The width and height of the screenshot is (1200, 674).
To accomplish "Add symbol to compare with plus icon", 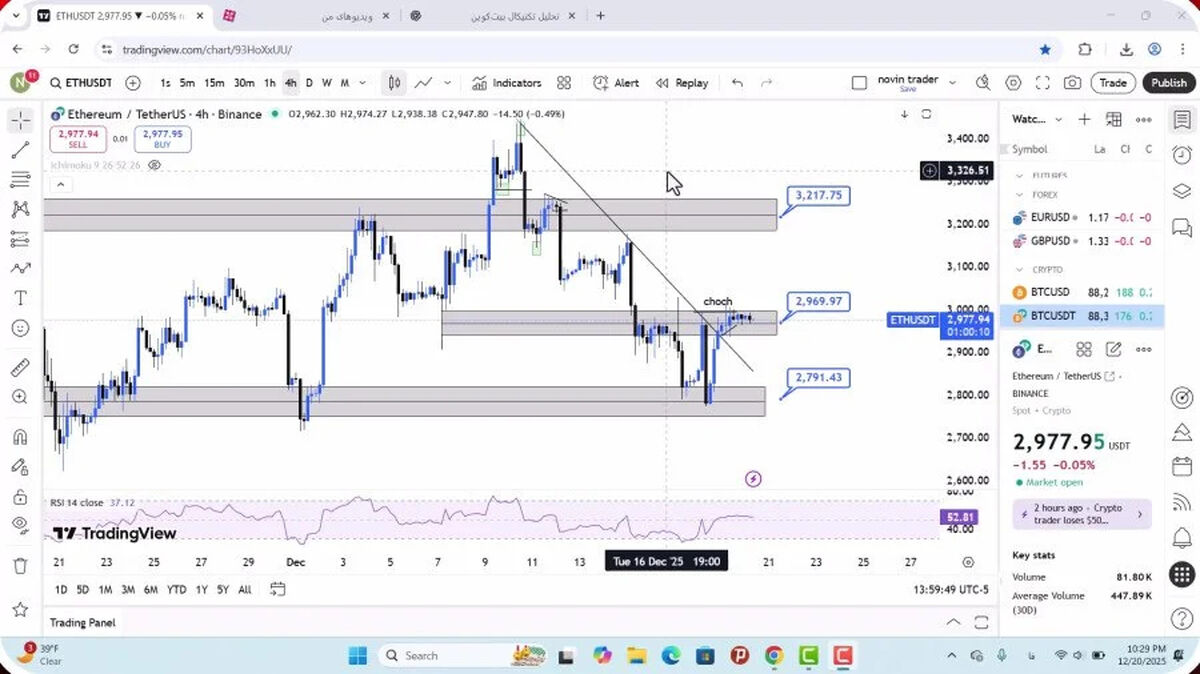I will click(x=133, y=83).
